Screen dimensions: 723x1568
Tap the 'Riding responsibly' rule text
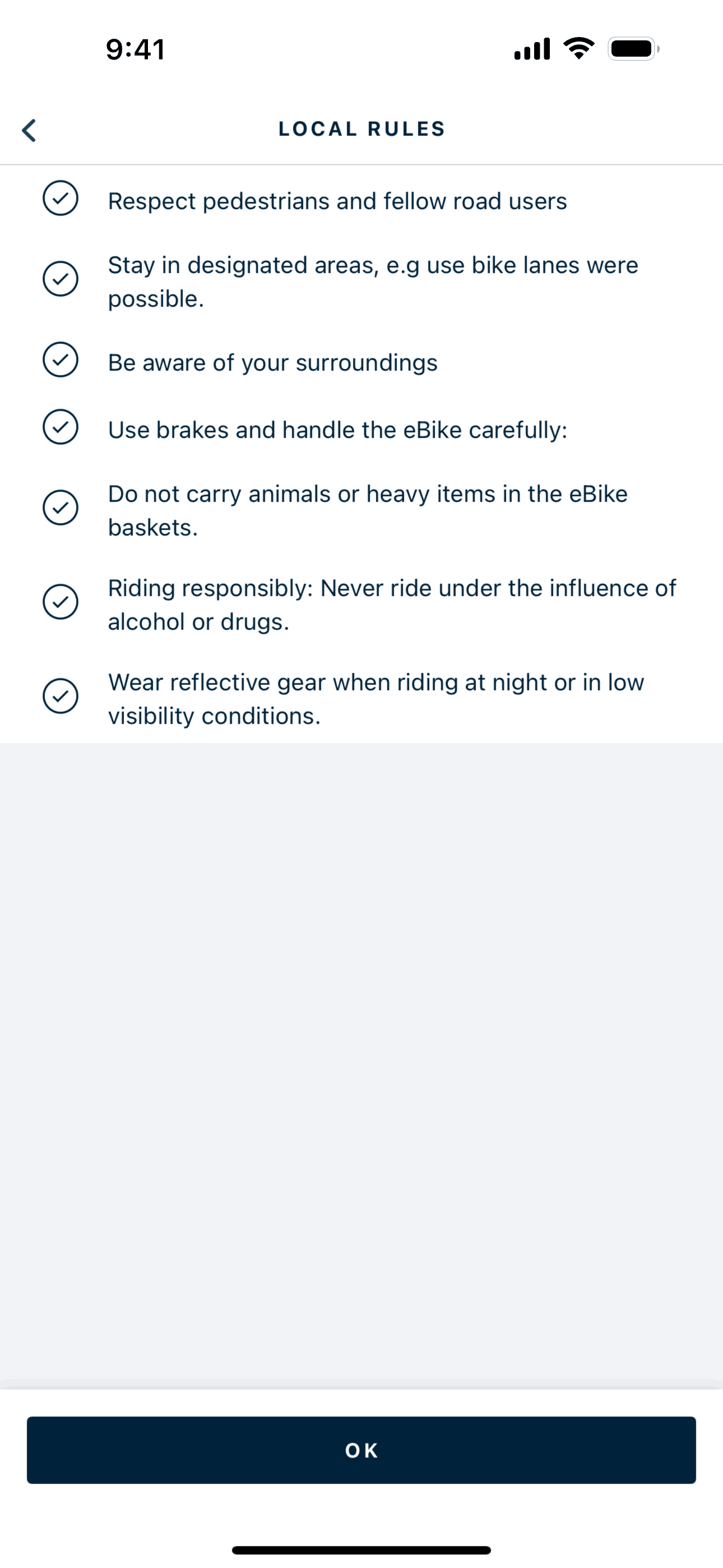point(391,605)
